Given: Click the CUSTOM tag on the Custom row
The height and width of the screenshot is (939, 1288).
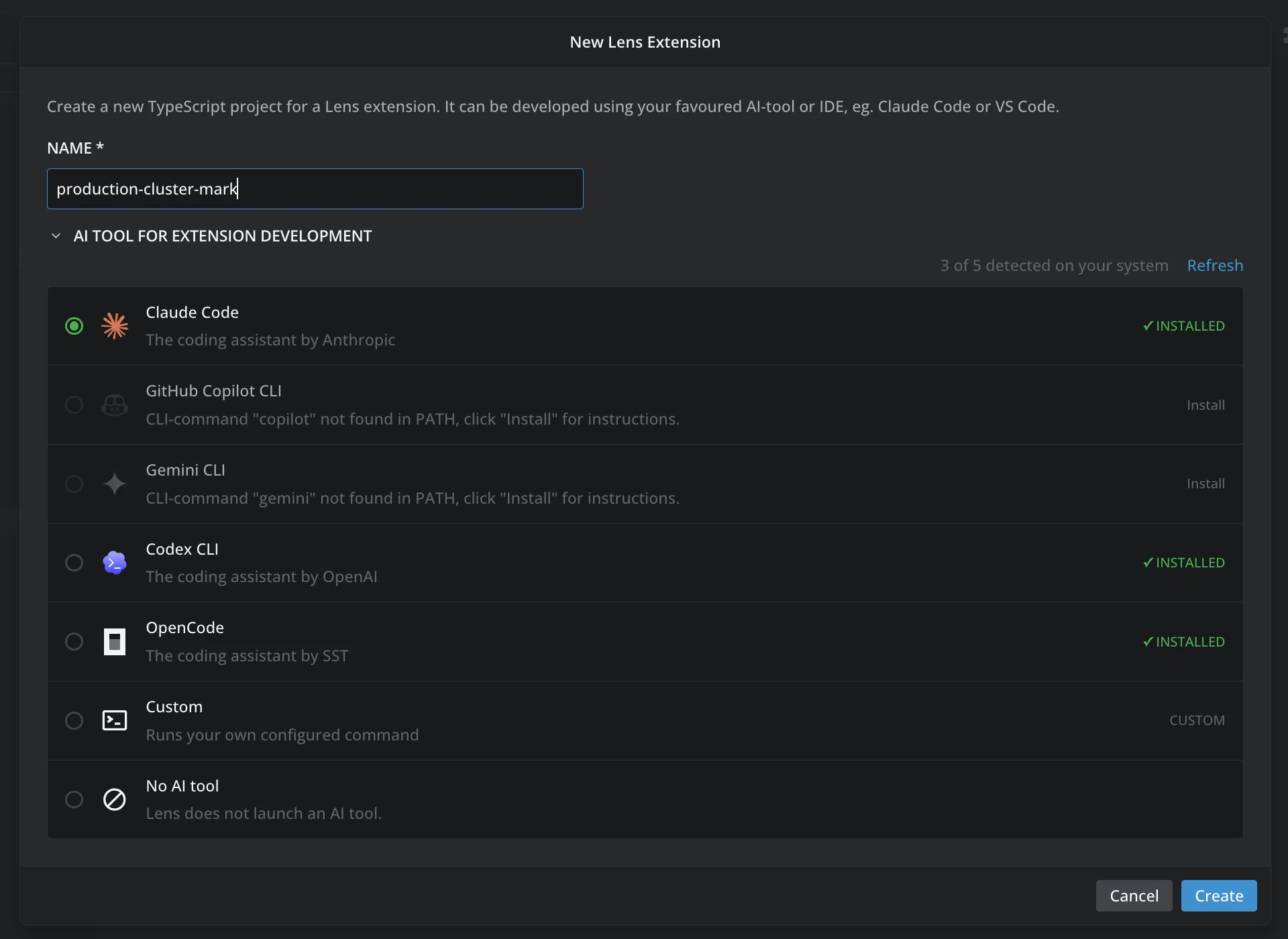Looking at the screenshot, I should (x=1197, y=720).
